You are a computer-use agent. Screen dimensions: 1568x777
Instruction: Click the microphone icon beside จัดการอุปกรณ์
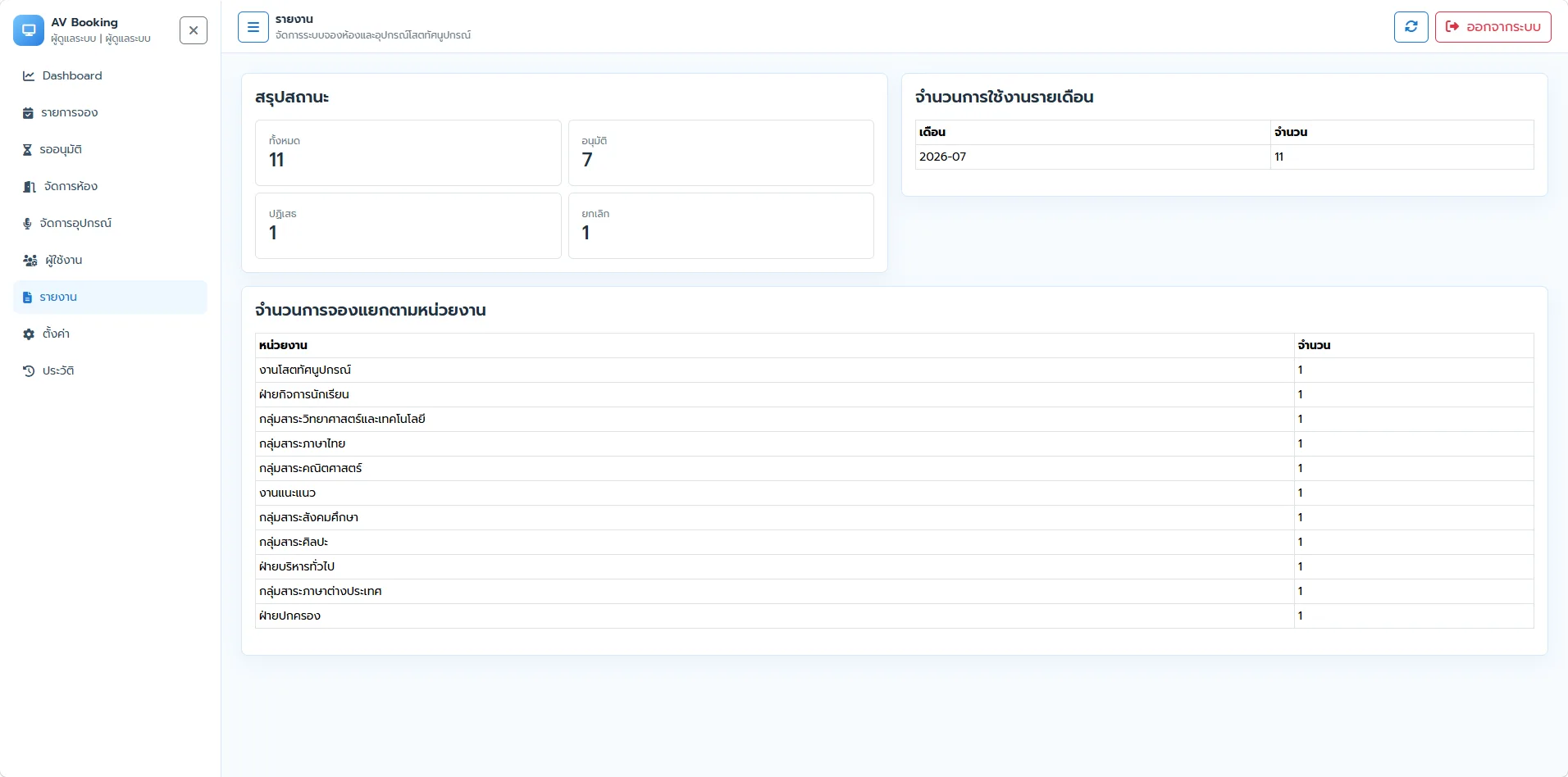[x=27, y=224]
